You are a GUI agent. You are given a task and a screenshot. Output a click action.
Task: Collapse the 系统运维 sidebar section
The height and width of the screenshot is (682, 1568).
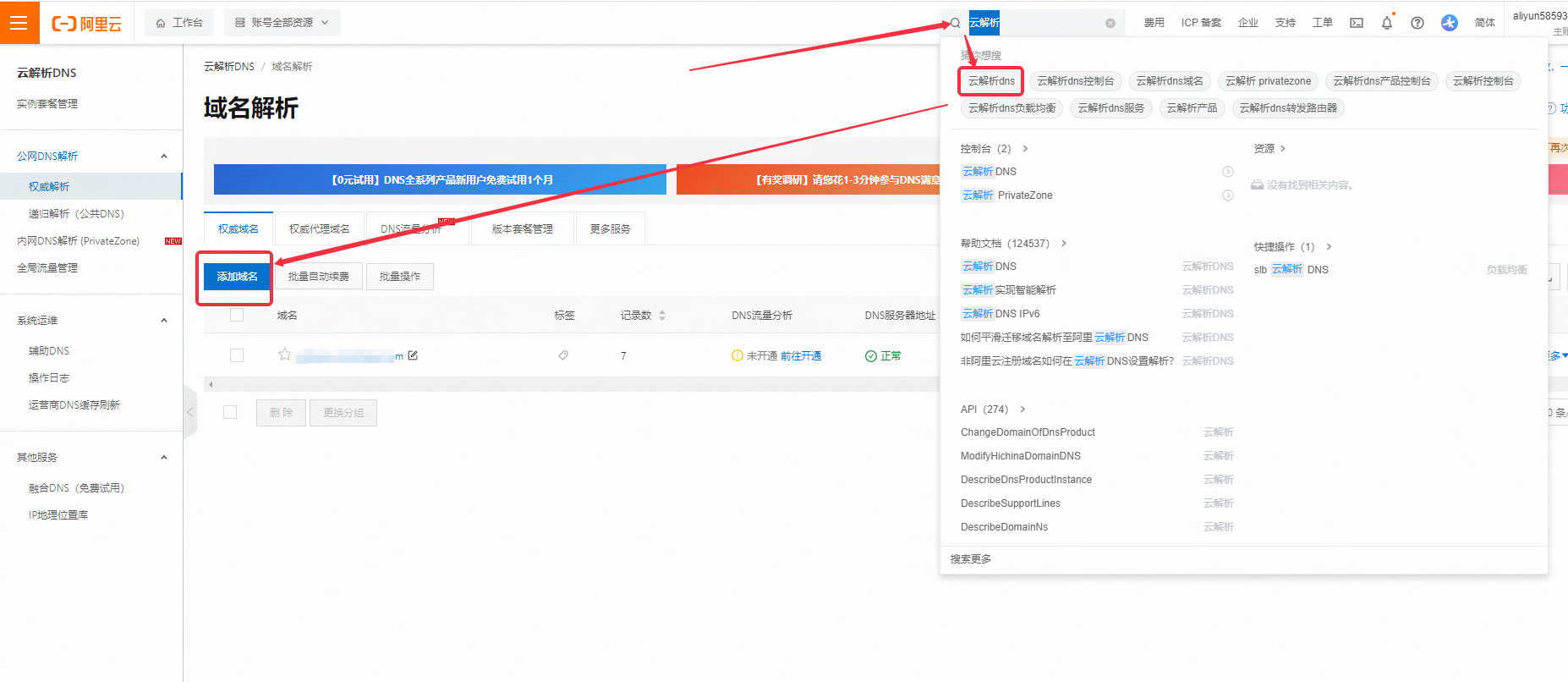tap(164, 320)
